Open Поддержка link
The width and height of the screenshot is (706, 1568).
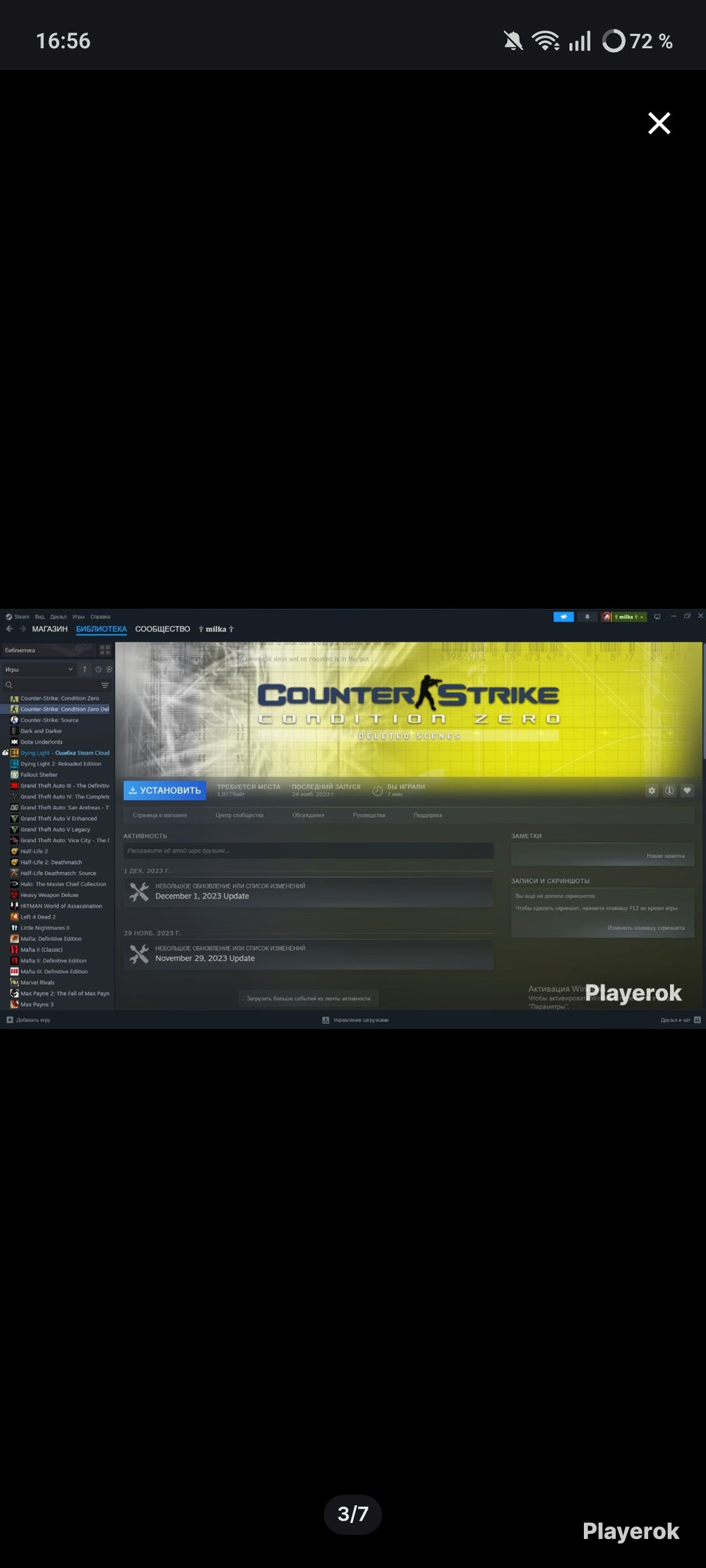click(x=428, y=815)
